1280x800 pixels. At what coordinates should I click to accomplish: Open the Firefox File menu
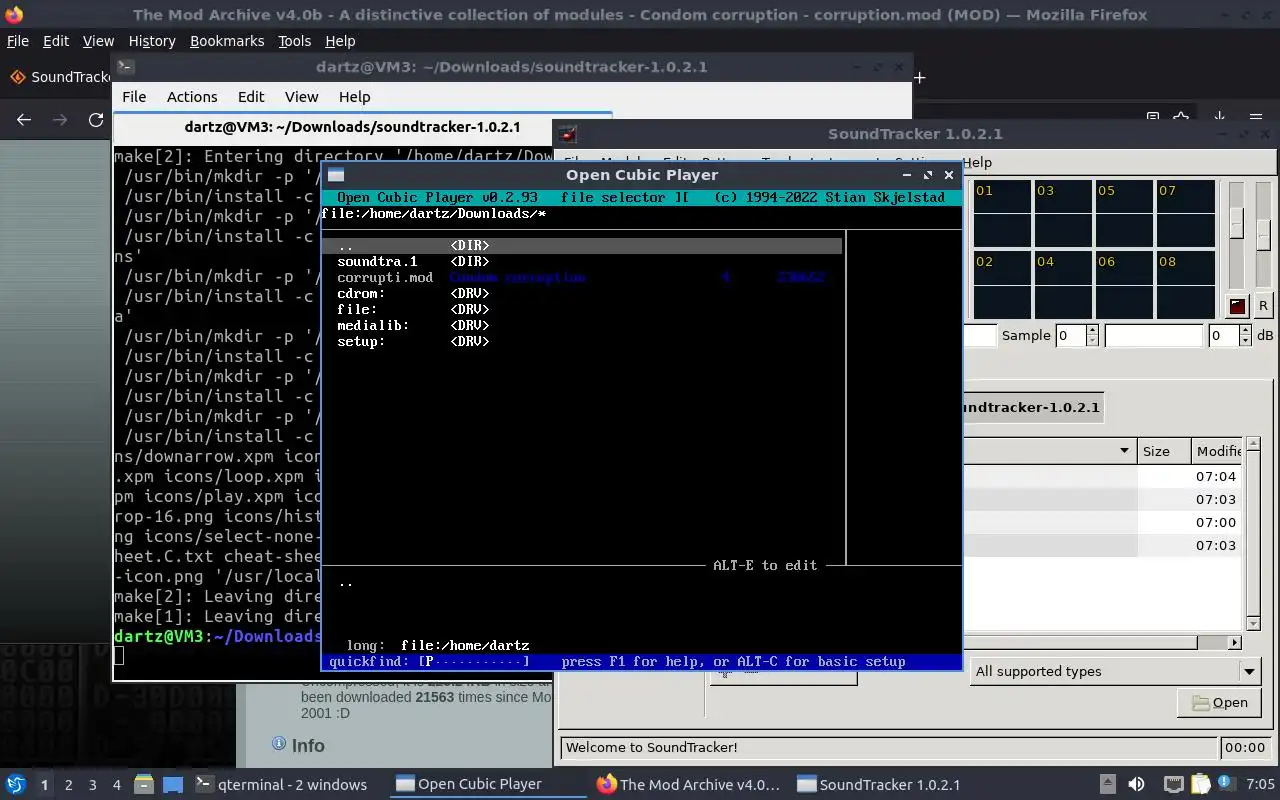tap(17, 41)
